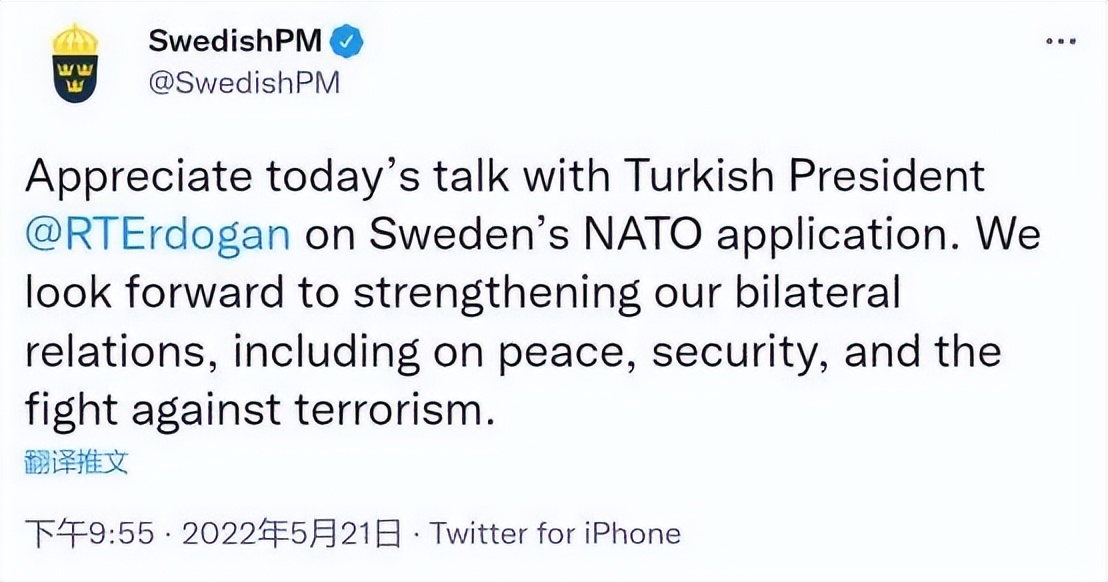Open the three-dot more options menu
Screen dimensions: 1108x582
tap(1060, 41)
